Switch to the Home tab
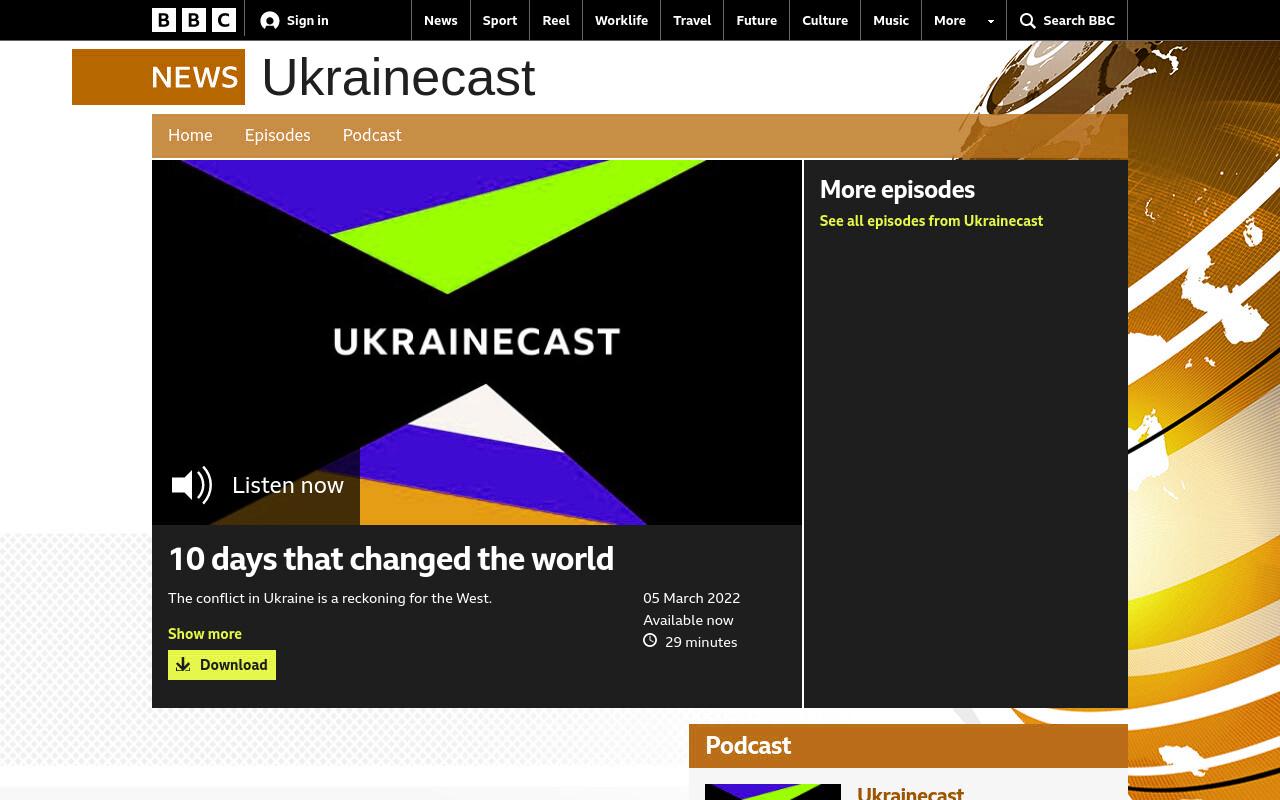Screen dimensions: 1280x800 pos(190,135)
